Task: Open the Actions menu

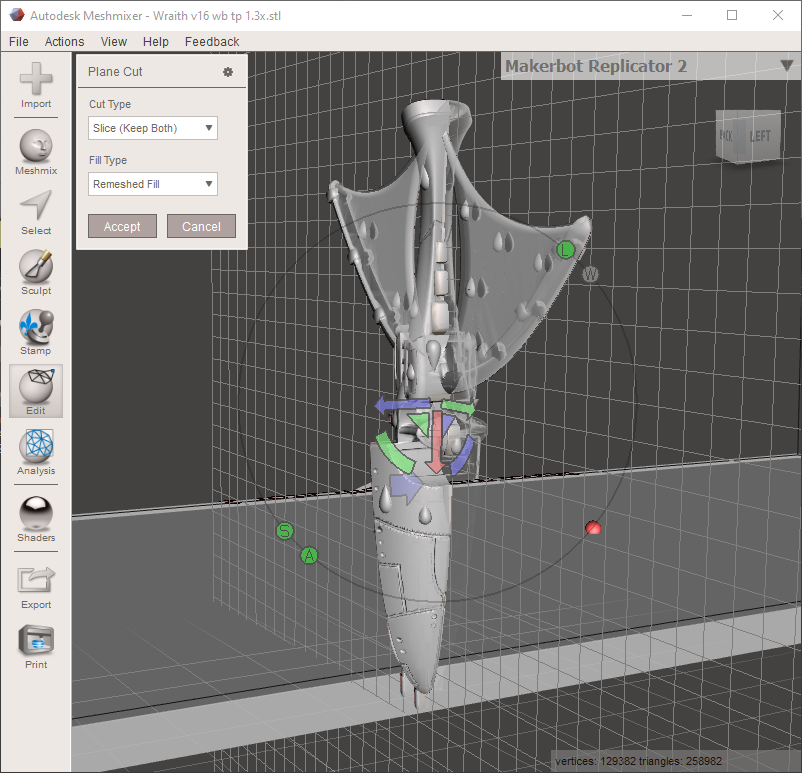Action: (x=64, y=41)
